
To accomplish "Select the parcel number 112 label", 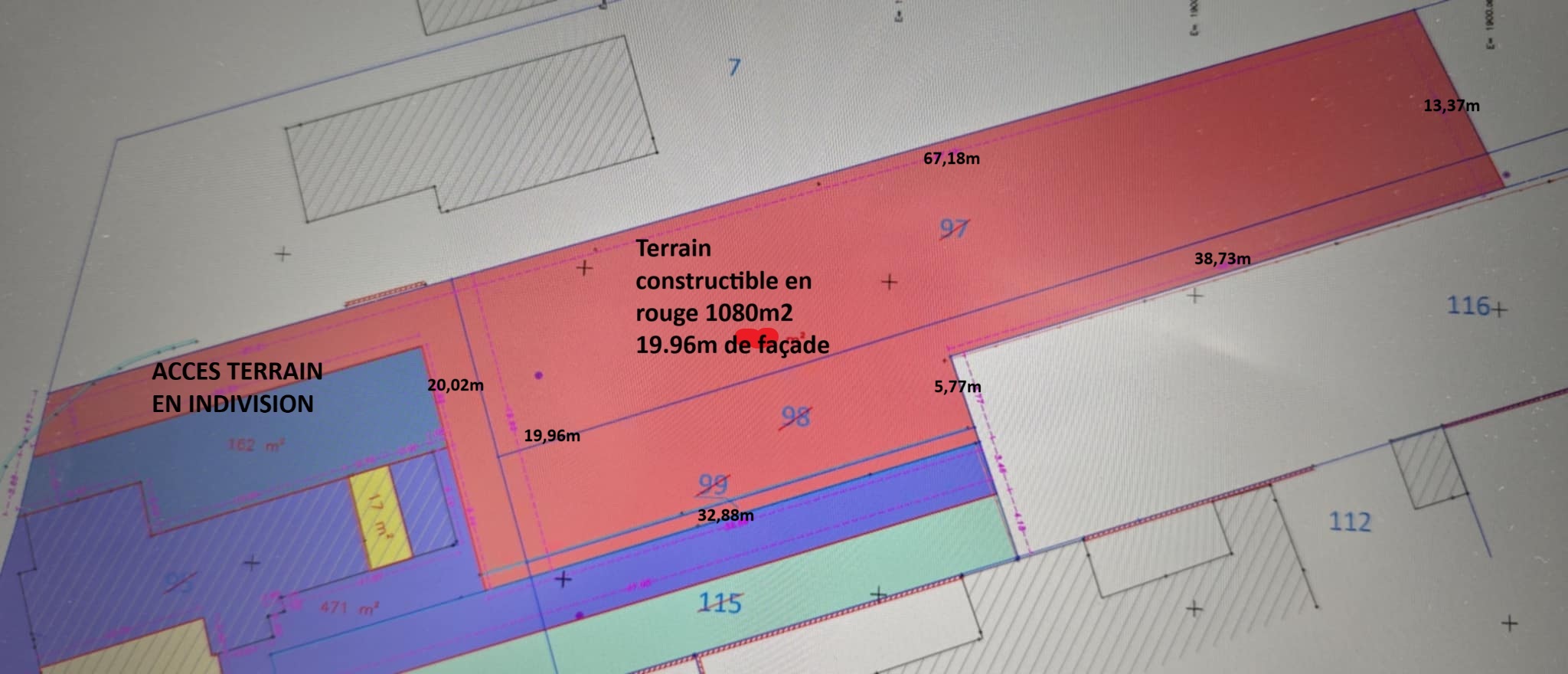I will click(x=1349, y=522).
